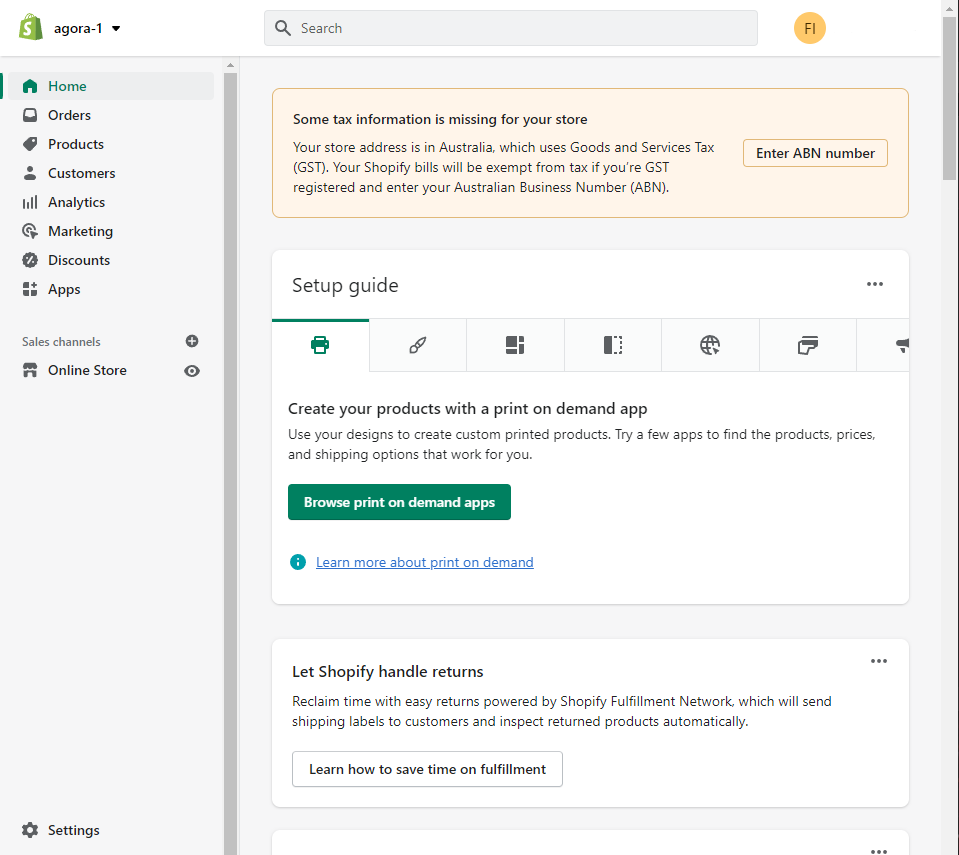959x855 pixels.
Task: Open Analytics in the sidebar
Action: (x=76, y=202)
